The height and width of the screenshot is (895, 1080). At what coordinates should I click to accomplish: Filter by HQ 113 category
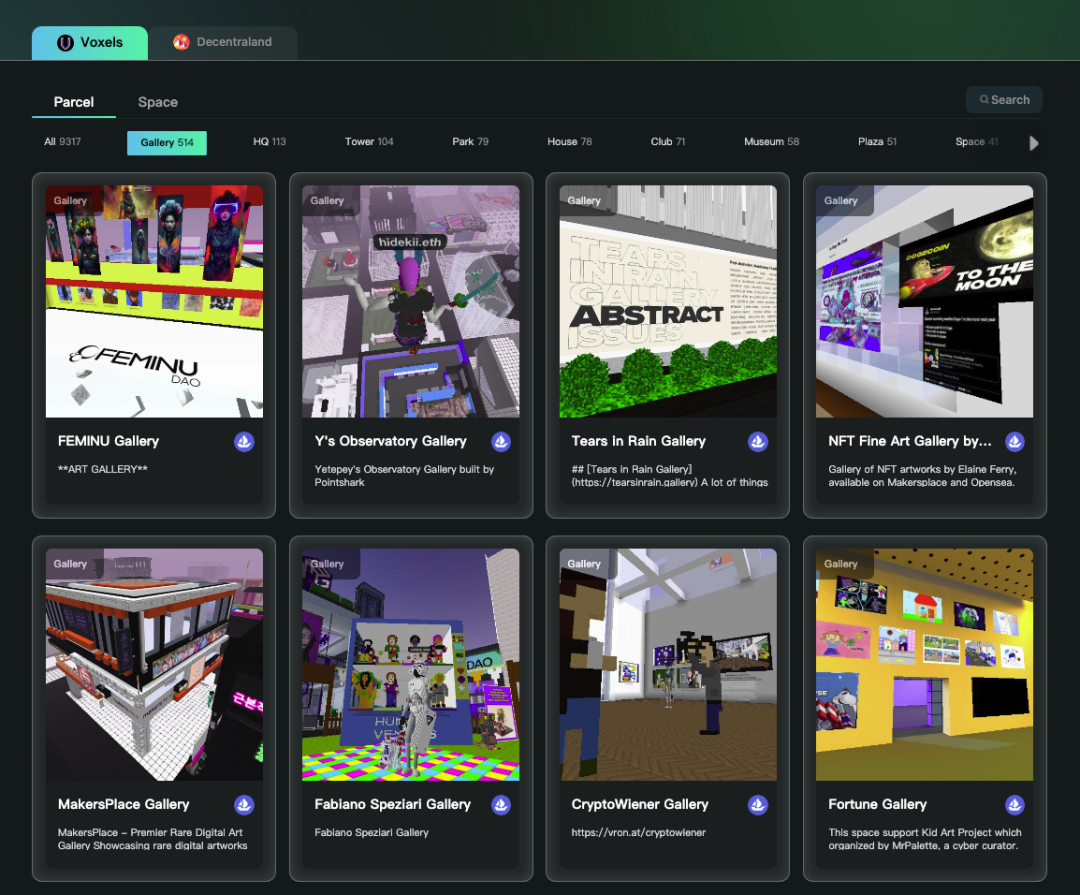pos(269,142)
